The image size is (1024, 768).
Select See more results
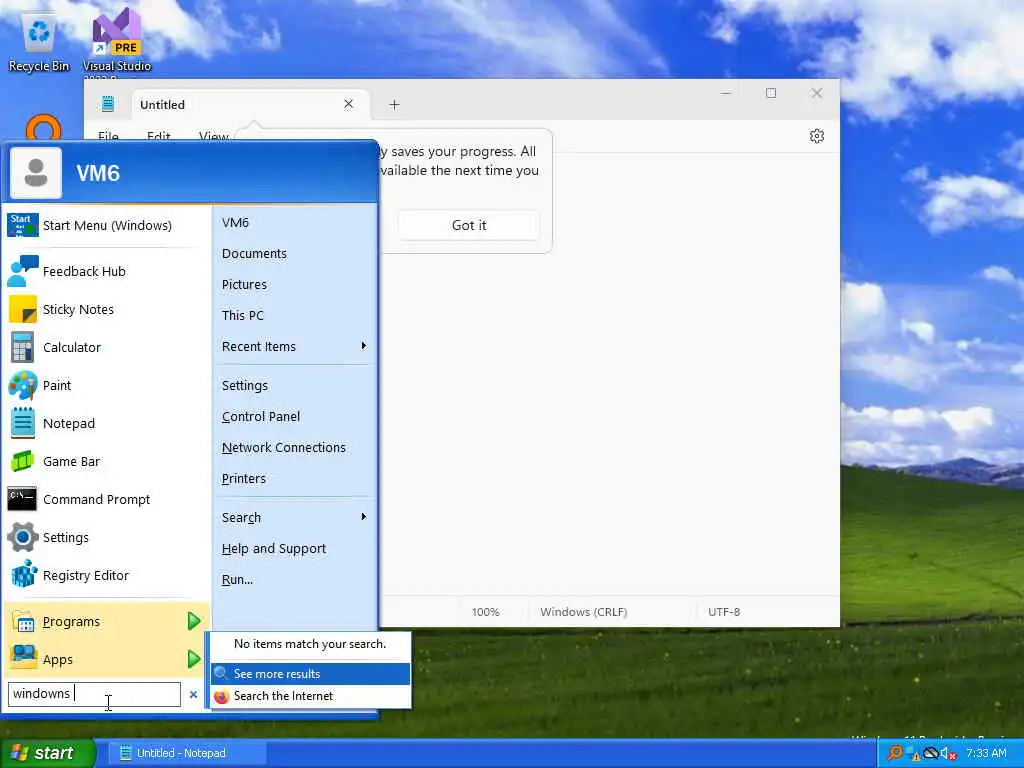[310, 673]
